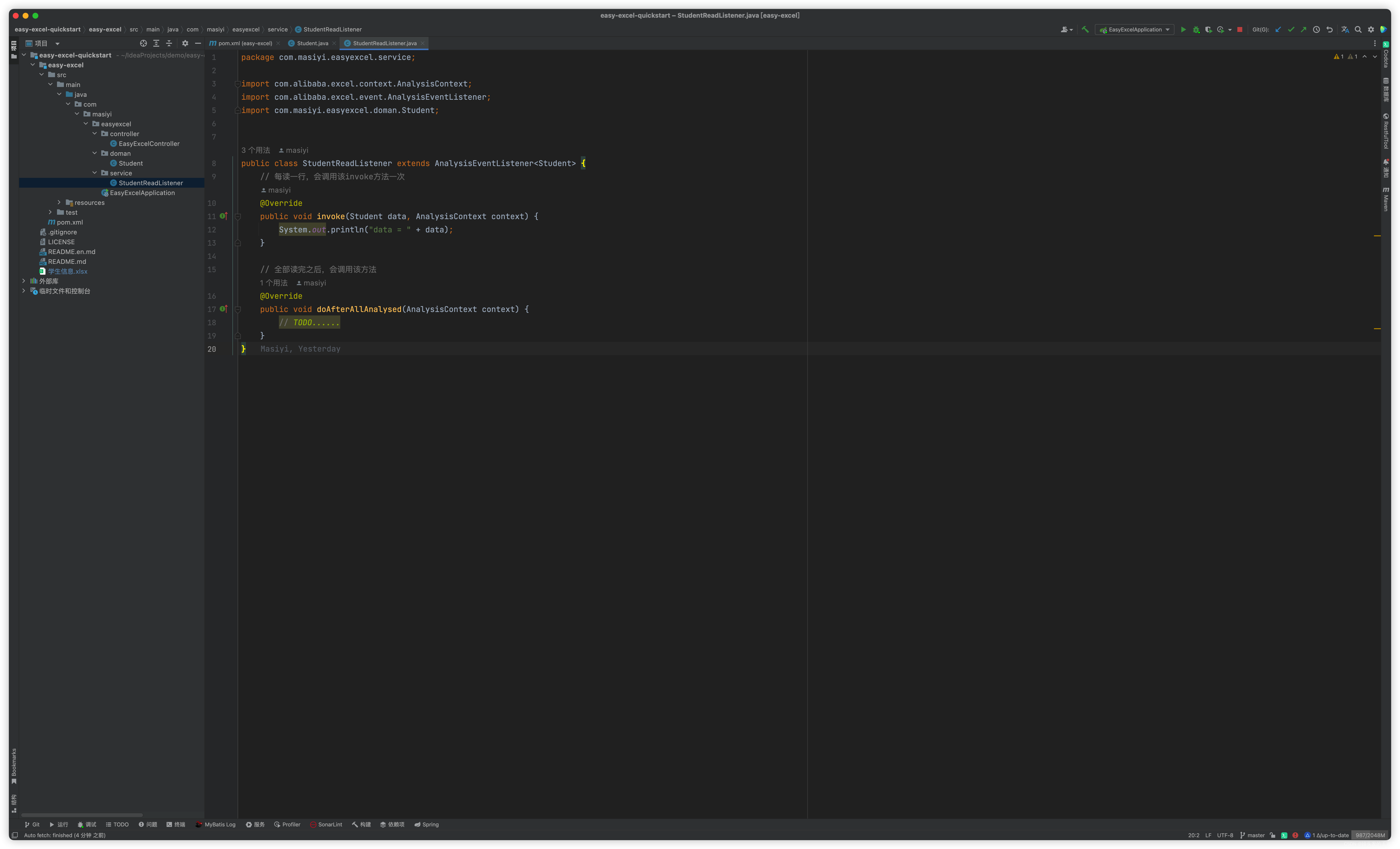This screenshot has width=1400, height=849.
Task: Expand 外部库 external libraries node
Action: point(24,281)
